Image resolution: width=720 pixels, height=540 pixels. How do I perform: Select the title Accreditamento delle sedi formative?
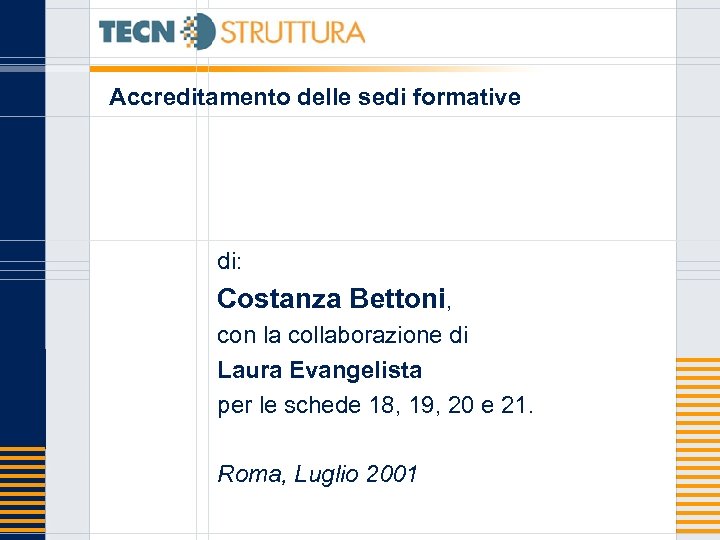pos(315,97)
